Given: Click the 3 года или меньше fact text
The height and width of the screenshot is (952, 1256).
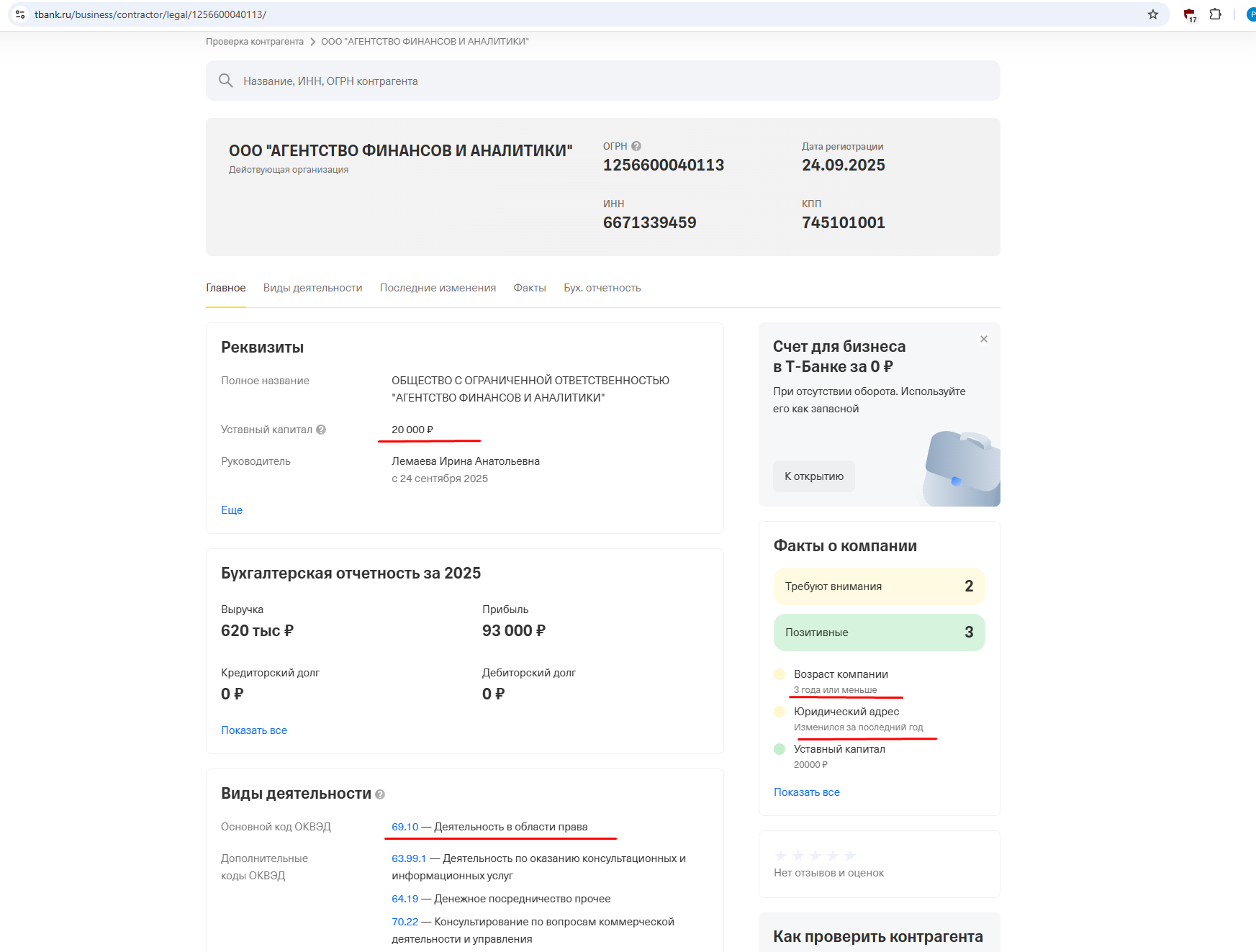Looking at the screenshot, I should click(x=836, y=690).
